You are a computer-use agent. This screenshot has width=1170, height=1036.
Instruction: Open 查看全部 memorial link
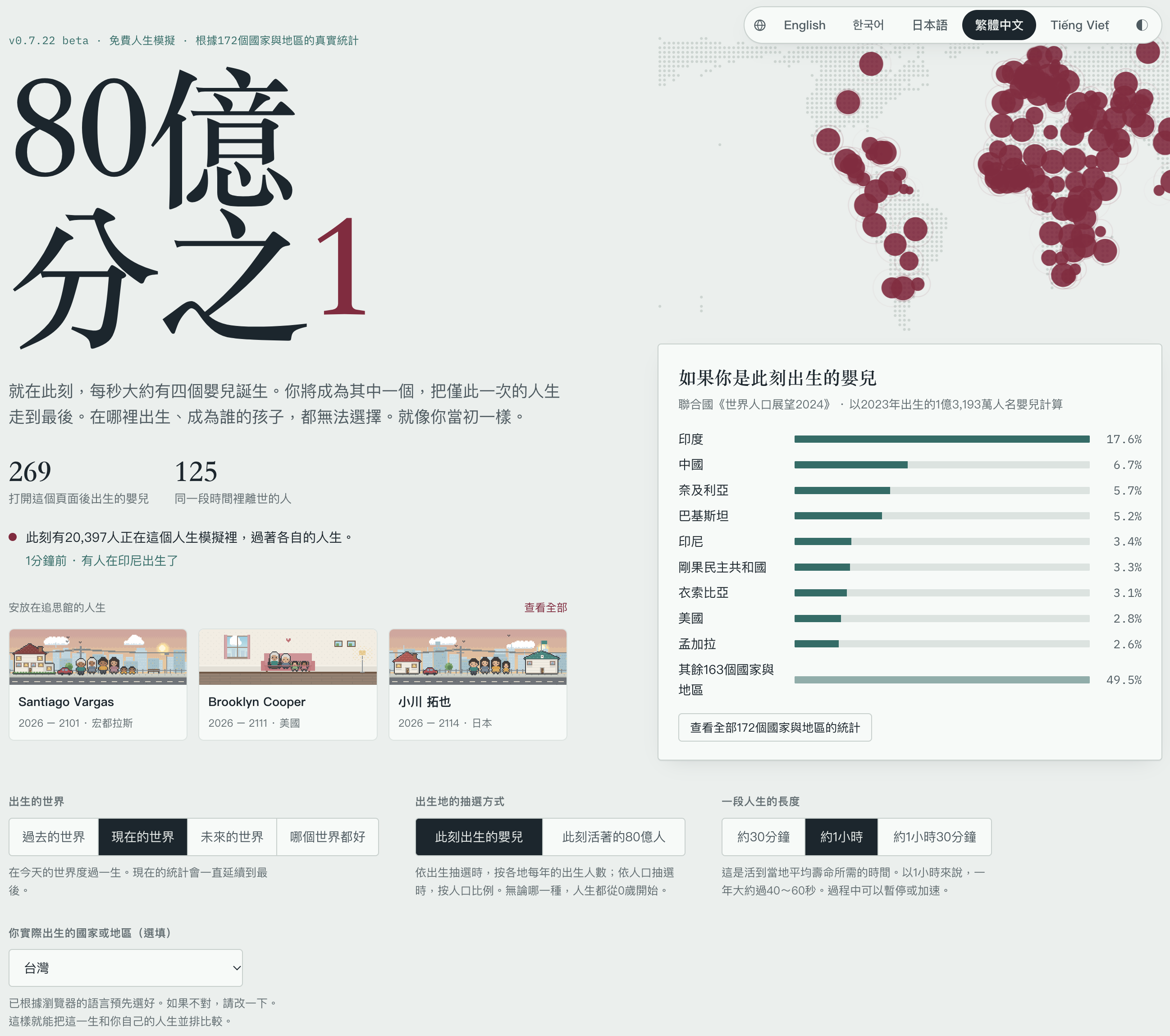pyautogui.click(x=545, y=607)
